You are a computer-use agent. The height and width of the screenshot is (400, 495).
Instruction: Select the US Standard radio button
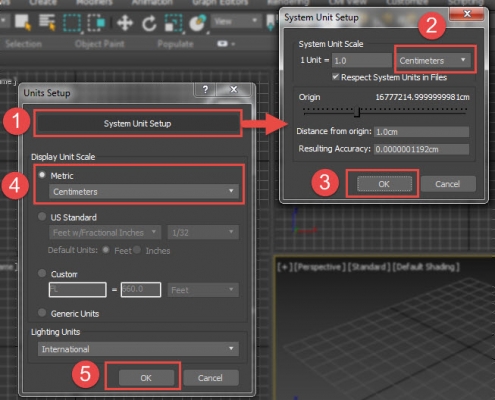pyautogui.click(x=42, y=217)
